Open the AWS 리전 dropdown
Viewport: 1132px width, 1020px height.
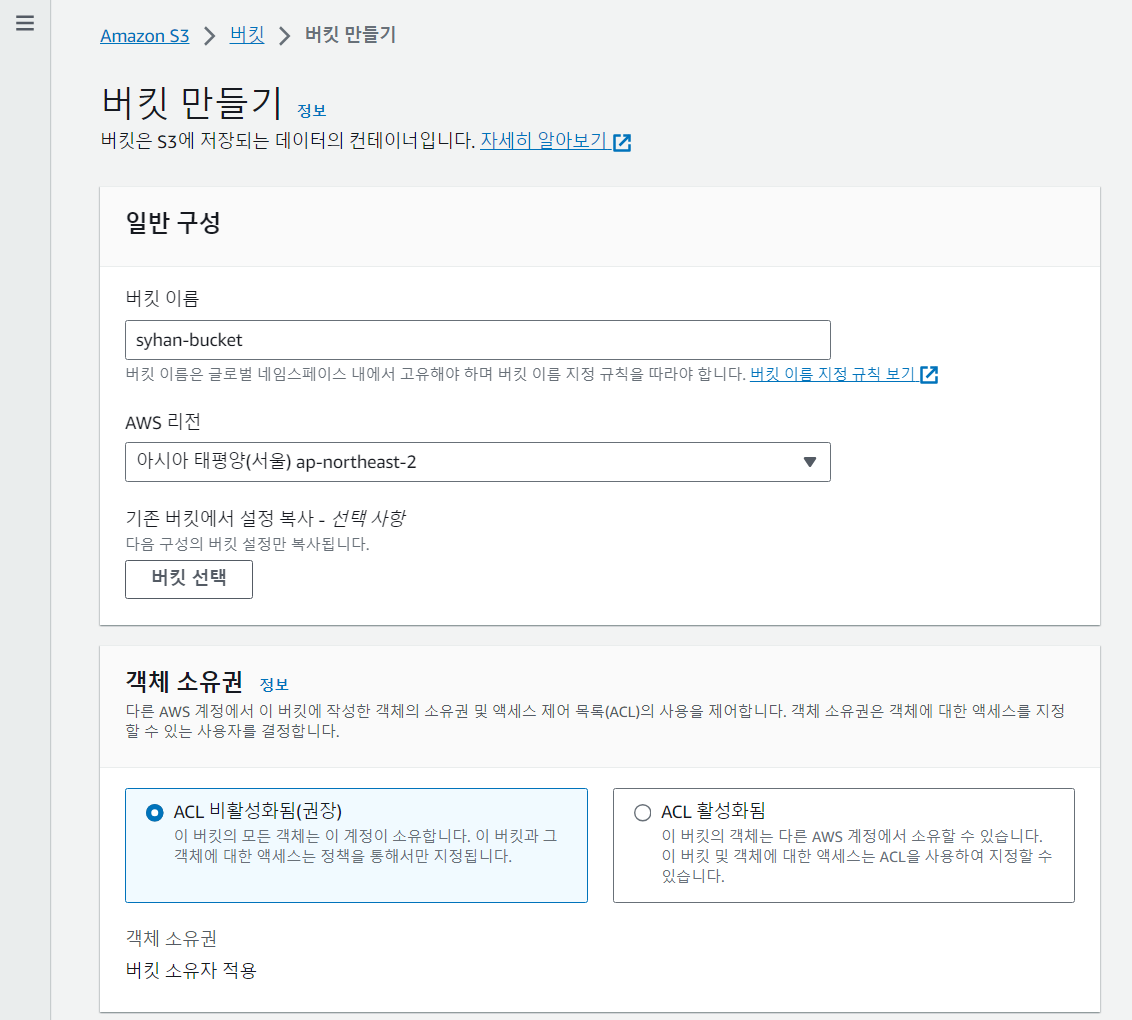pyautogui.click(x=478, y=462)
